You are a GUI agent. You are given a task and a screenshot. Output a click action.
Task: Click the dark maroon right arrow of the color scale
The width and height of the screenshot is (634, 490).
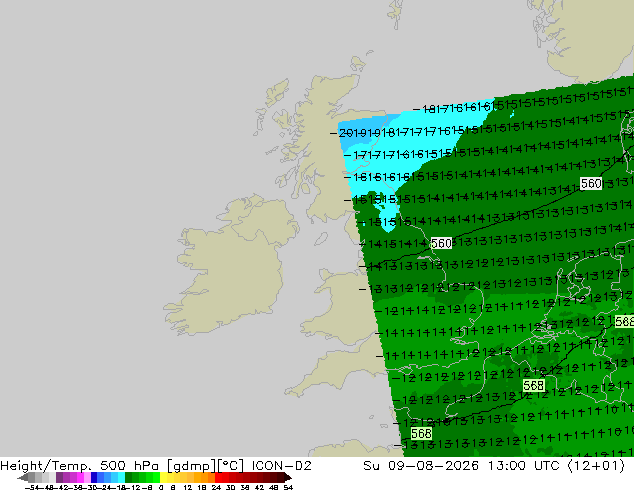[288, 478]
